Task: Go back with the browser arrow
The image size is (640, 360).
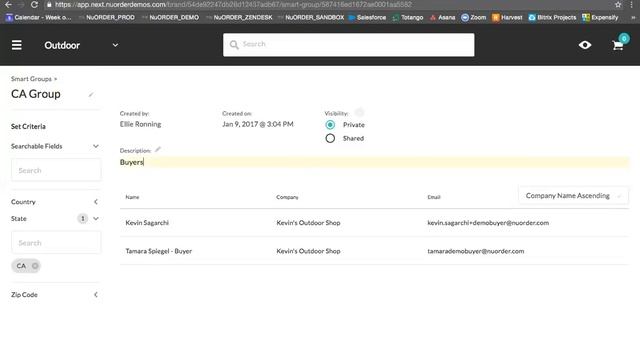Action: point(8,4)
